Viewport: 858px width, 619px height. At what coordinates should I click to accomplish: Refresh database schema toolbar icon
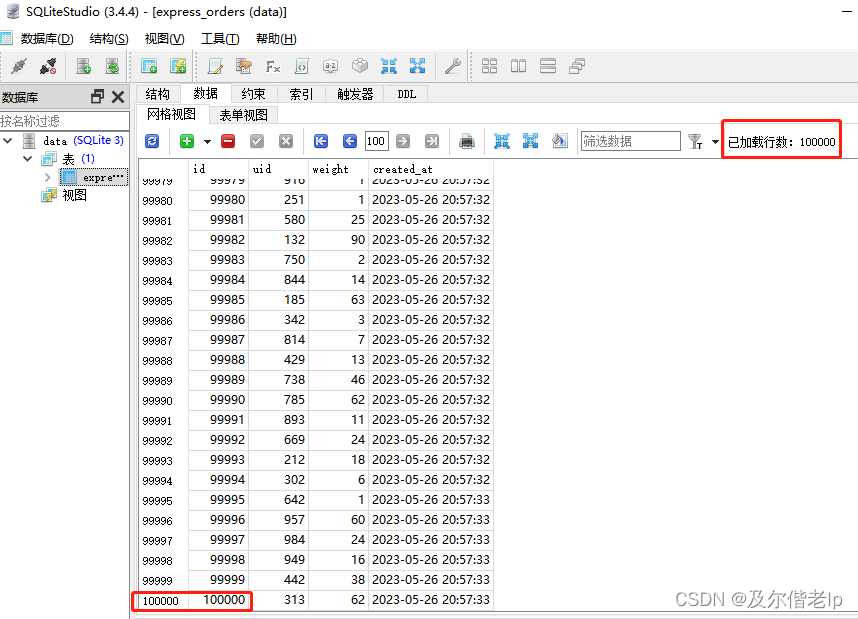point(112,66)
